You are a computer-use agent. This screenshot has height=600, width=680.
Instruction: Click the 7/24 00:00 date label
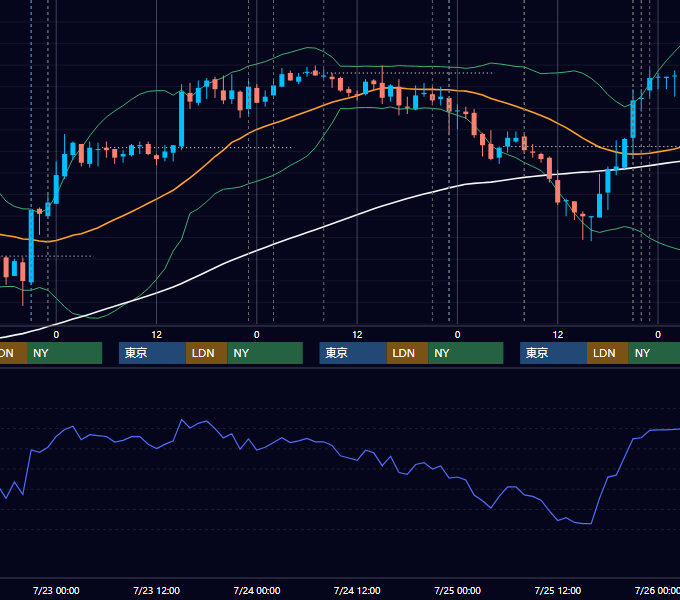click(257, 590)
